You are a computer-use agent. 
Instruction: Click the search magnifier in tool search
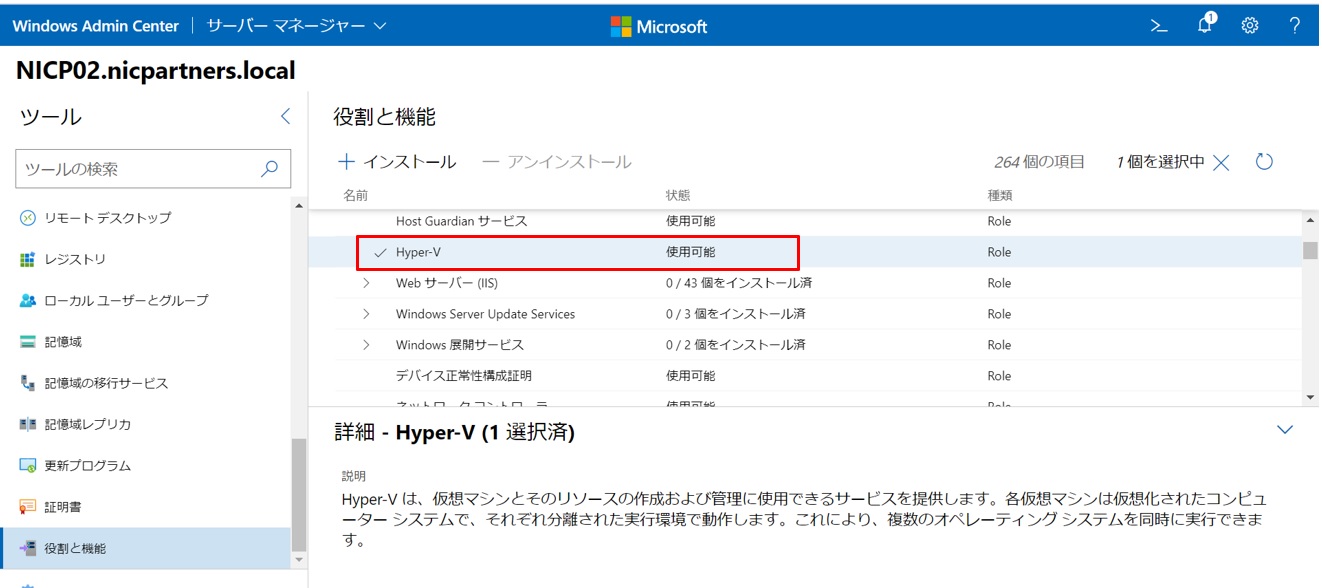coord(269,169)
